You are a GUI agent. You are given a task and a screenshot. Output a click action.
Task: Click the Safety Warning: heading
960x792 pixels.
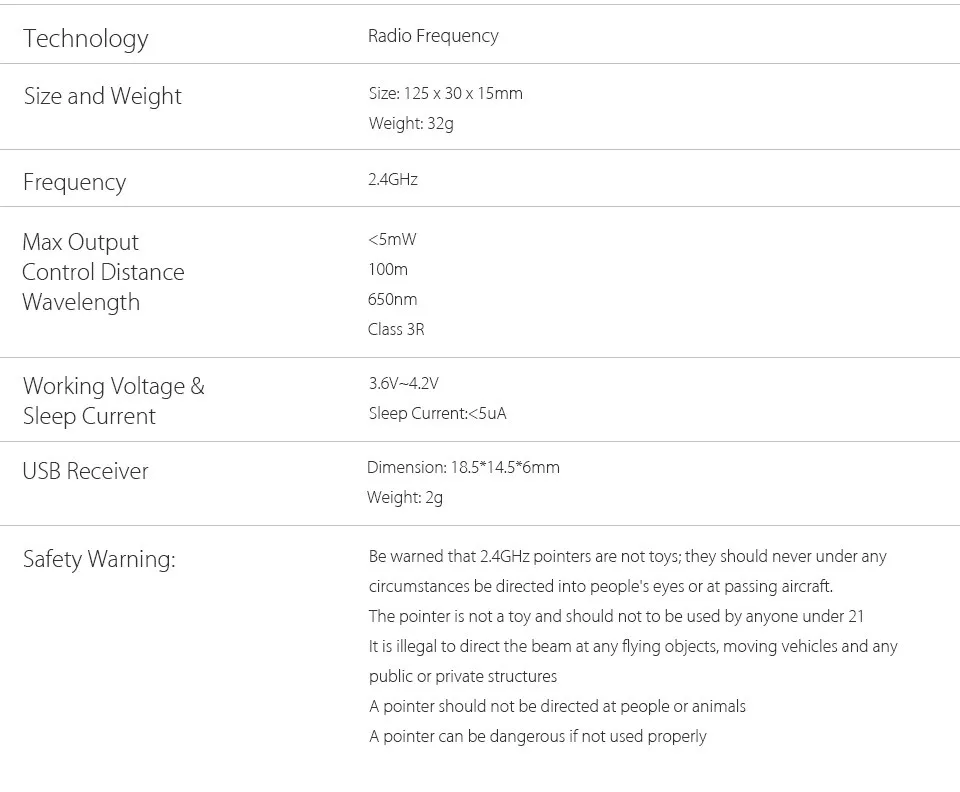(99, 559)
